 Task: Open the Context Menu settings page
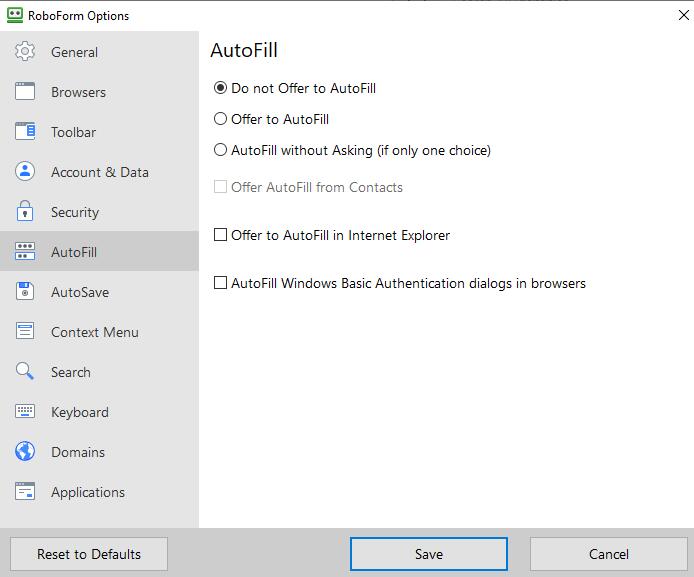(x=94, y=332)
